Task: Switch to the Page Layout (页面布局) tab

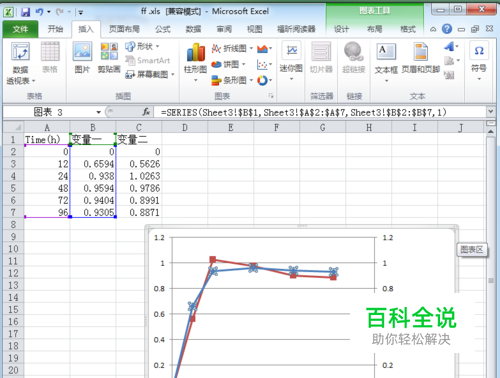Action: pos(124,29)
